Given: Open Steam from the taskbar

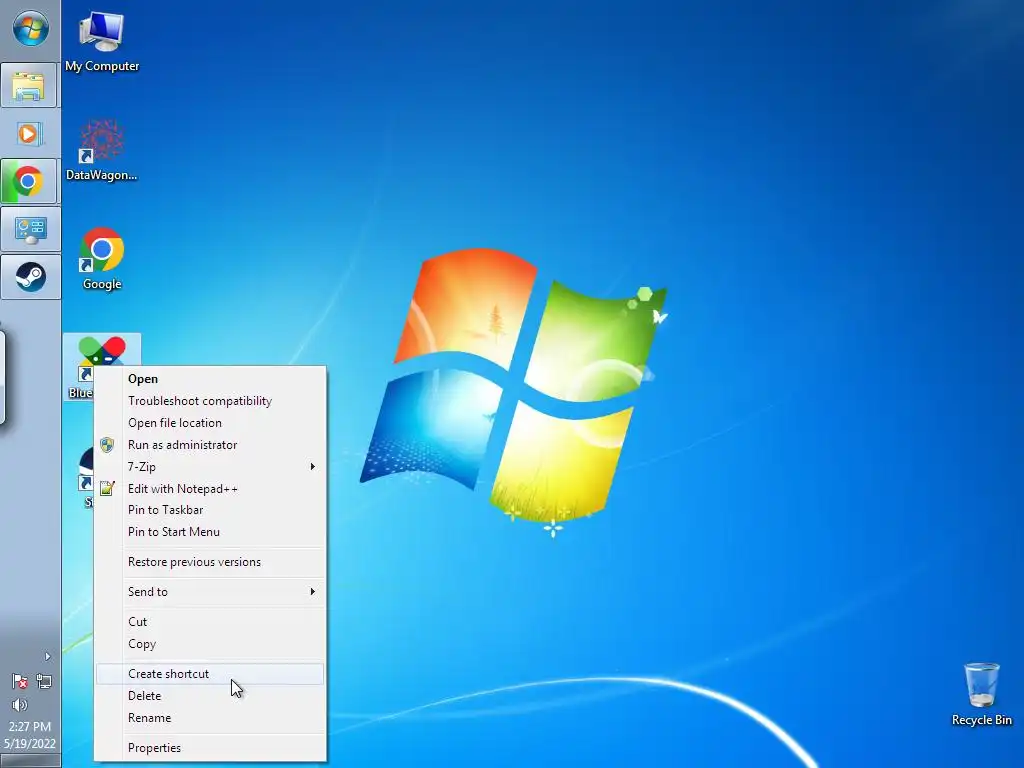Looking at the screenshot, I should [x=29, y=277].
